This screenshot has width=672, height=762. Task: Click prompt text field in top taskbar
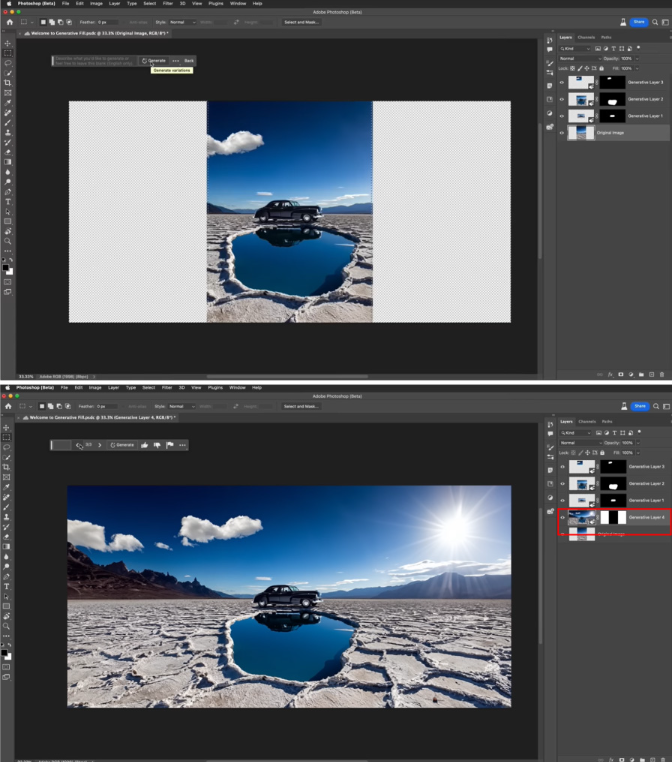95,61
